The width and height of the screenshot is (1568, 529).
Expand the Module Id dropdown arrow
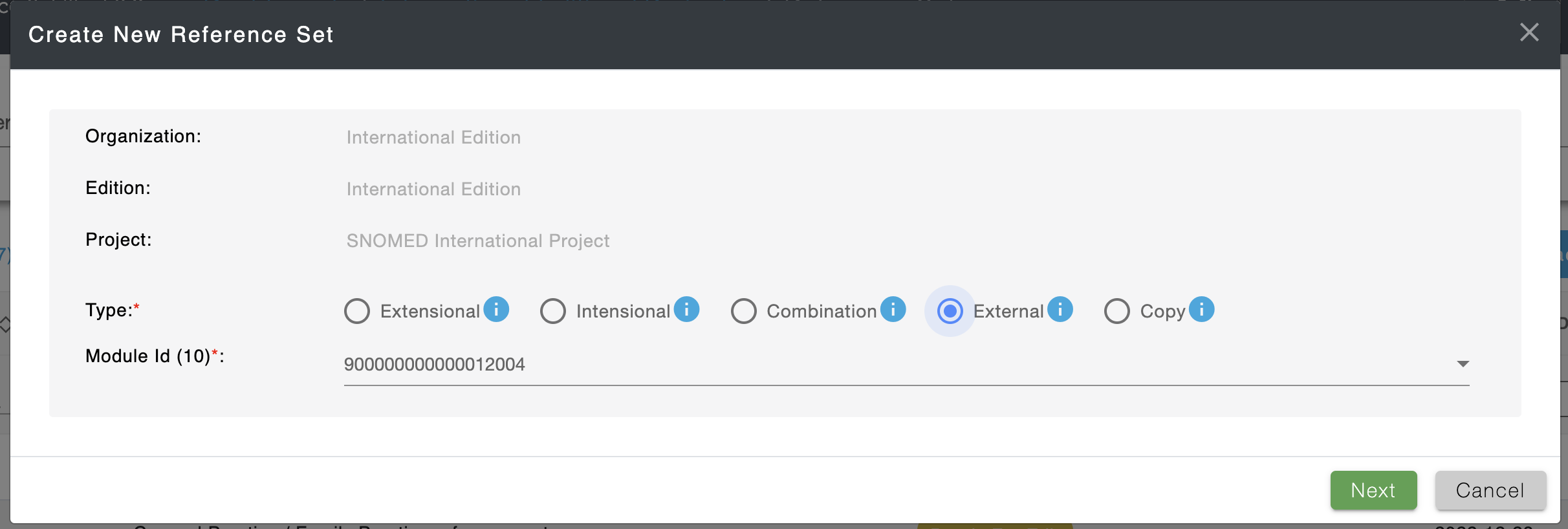(x=1463, y=364)
